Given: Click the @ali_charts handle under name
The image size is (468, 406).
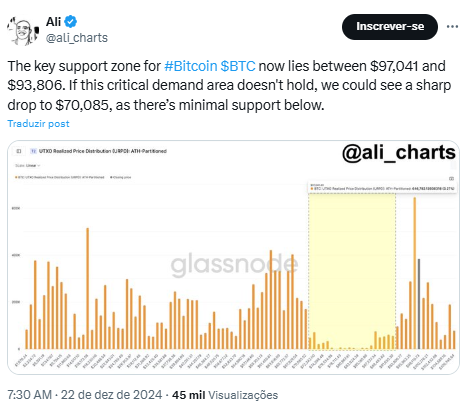Looking at the screenshot, I should click(x=77, y=38).
